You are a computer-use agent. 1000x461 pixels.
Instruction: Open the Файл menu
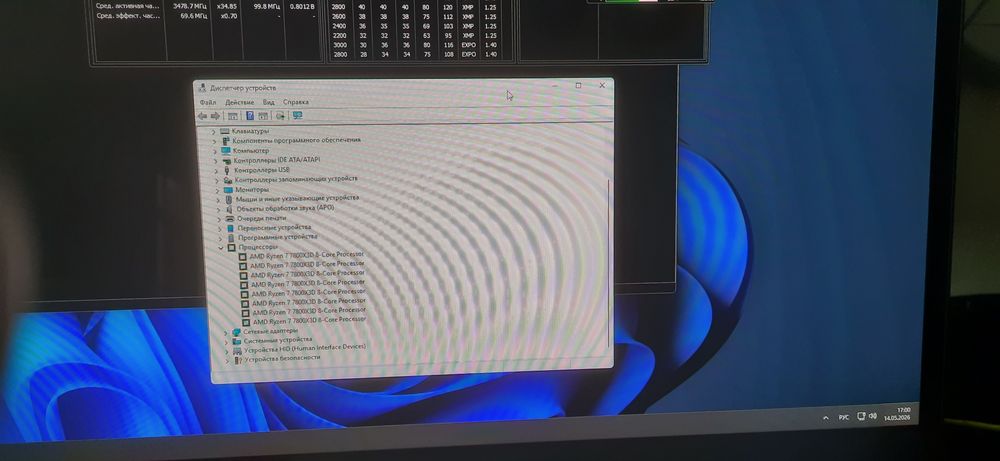click(208, 102)
